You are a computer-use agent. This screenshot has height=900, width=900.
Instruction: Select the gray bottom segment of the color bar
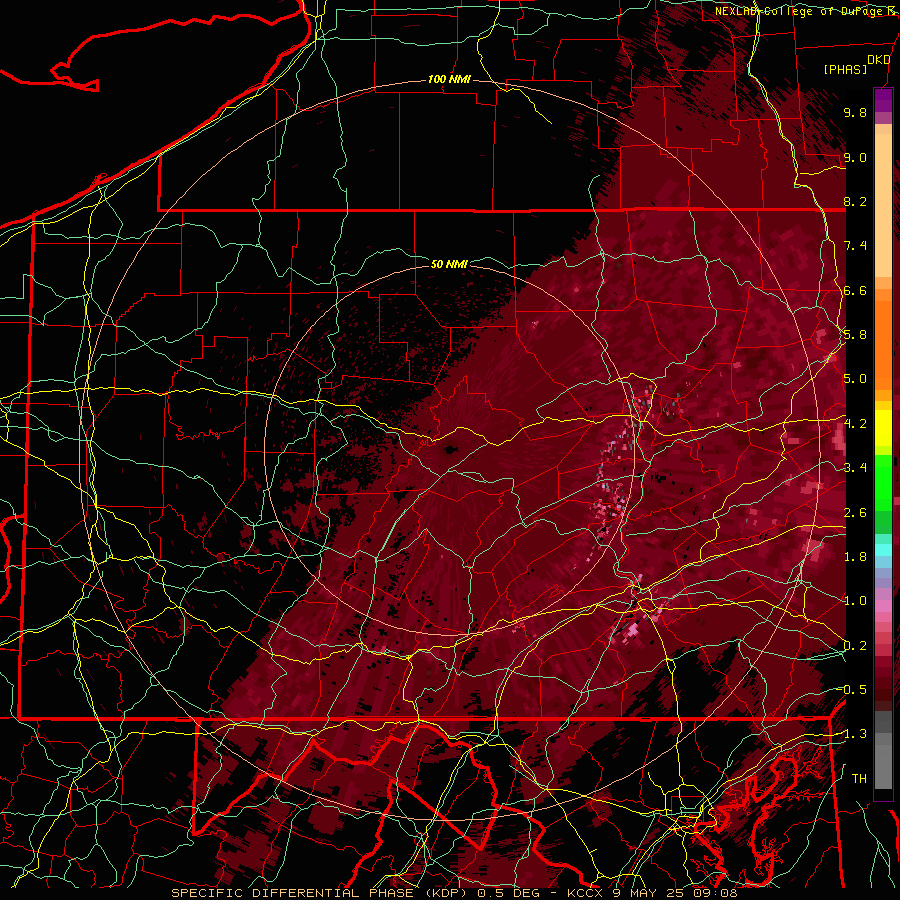[x=883, y=756]
